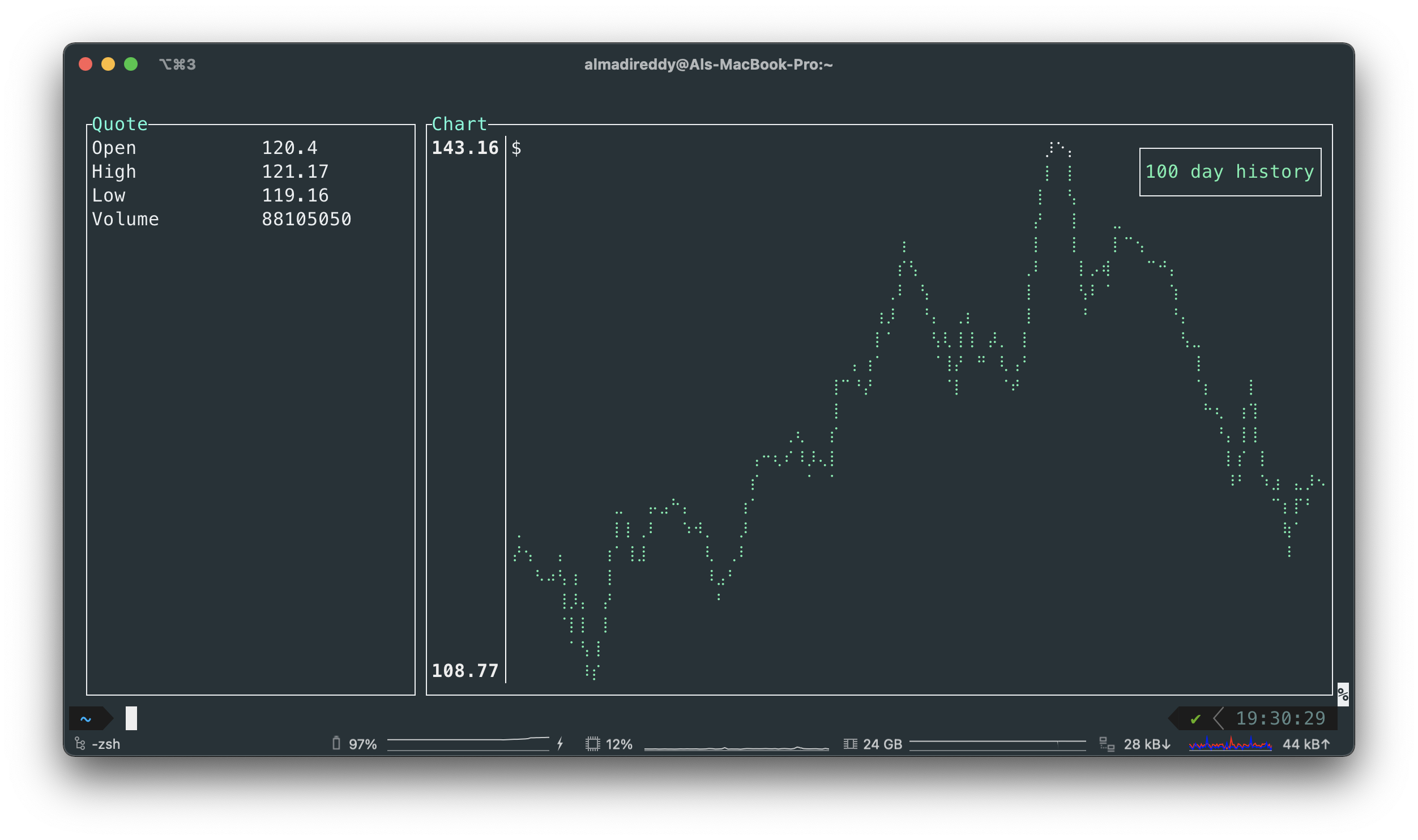Click the window title almadireddy@Als-MacBook-Pro
This screenshot has height=840, width=1418.
708,65
